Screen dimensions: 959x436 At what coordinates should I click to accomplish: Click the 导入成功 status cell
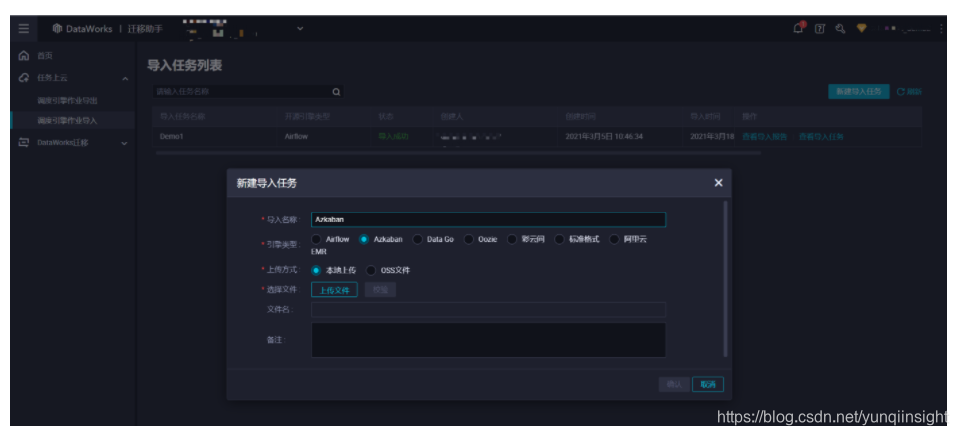tap(393, 137)
